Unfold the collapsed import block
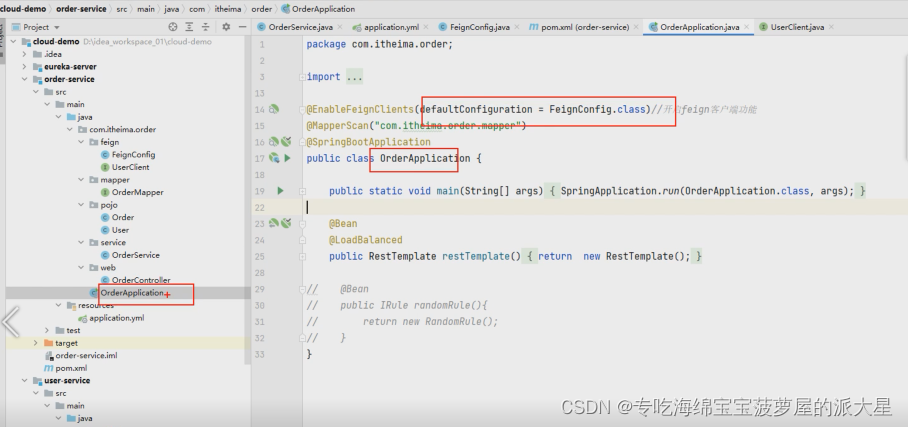 pos(302,76)
